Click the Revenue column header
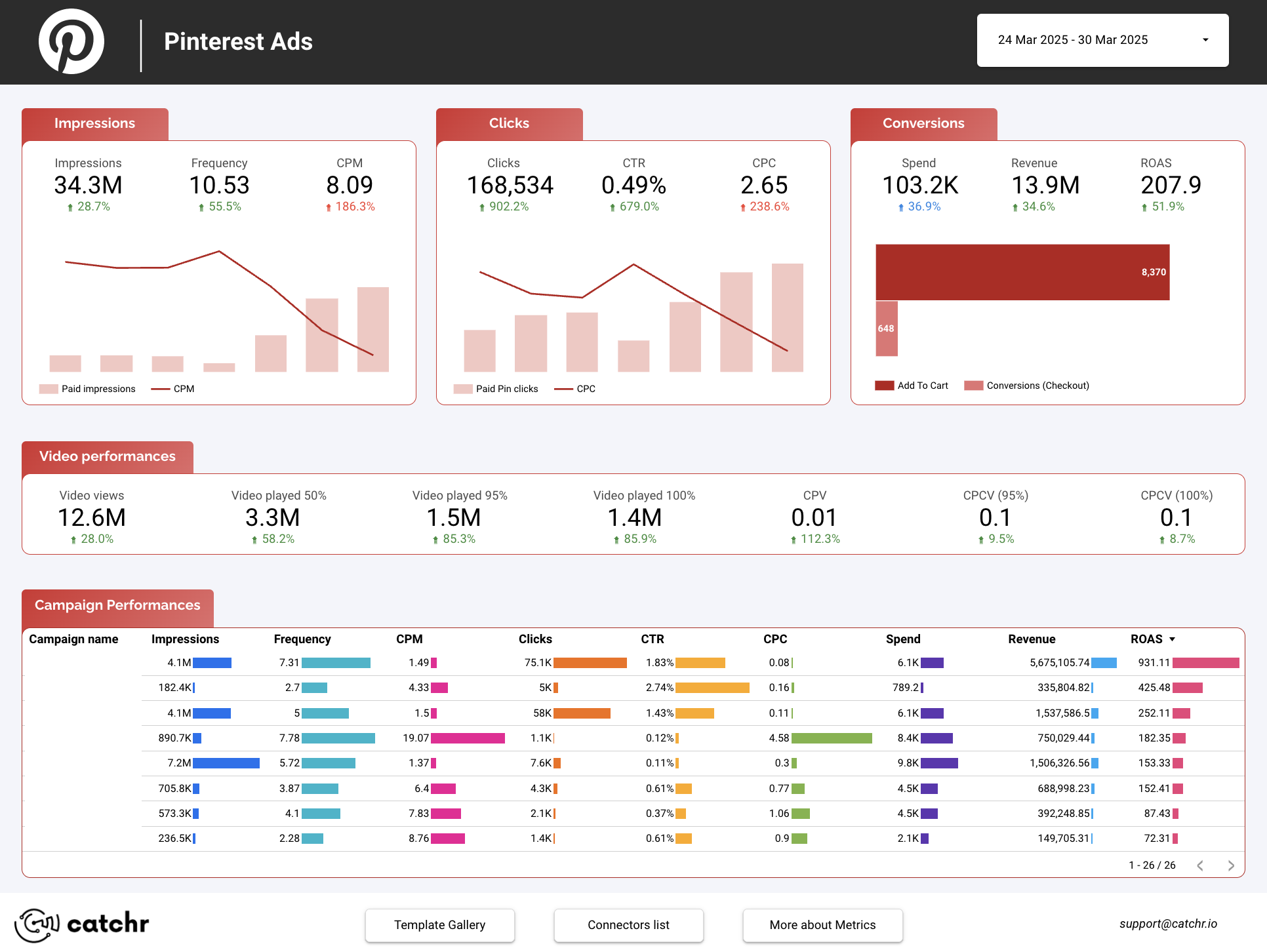Screen dimensions: 1267x952 tap(1032, 639)
